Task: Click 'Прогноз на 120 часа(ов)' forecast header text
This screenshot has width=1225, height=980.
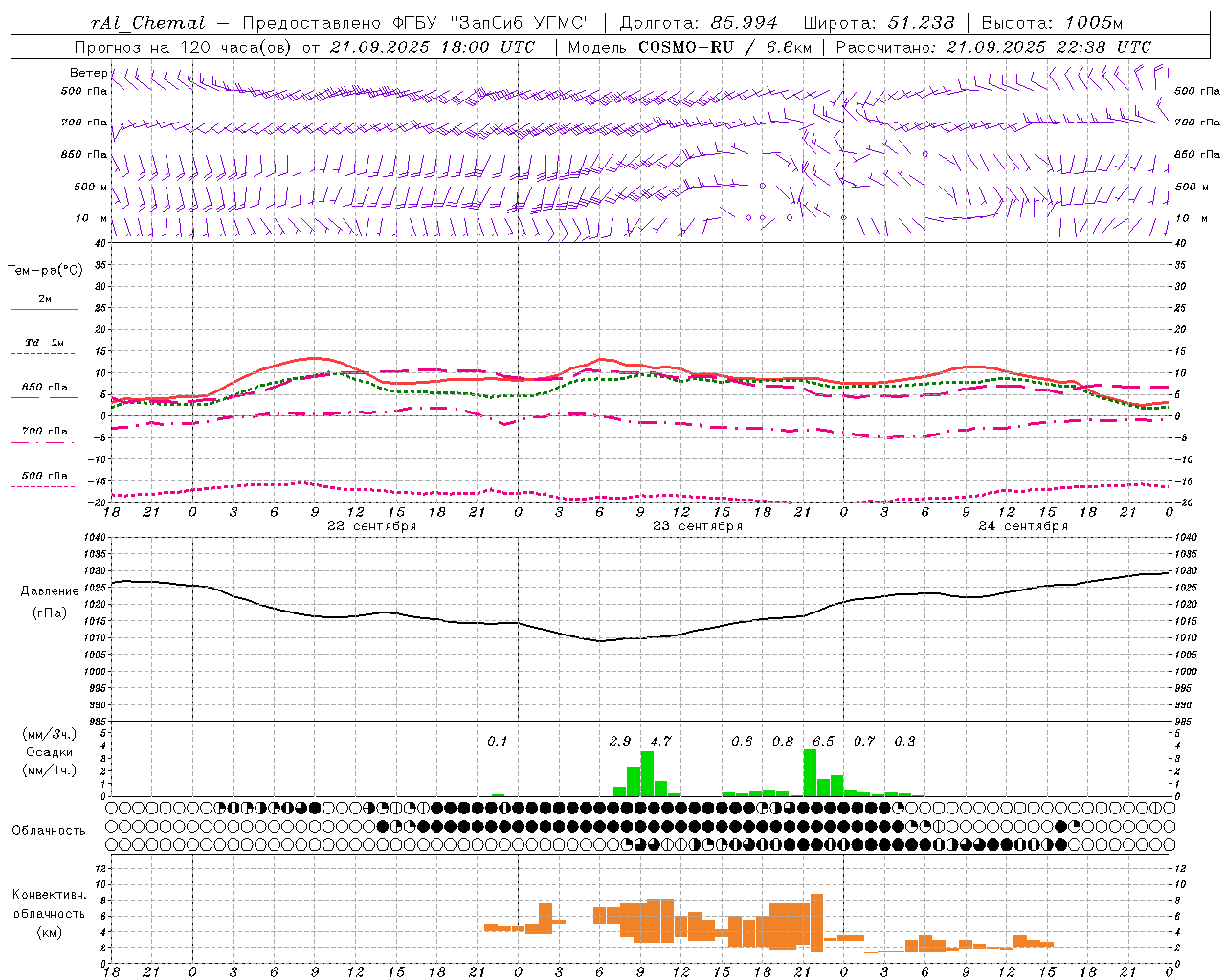Action: pyautogui.click(x=184, y=47)
